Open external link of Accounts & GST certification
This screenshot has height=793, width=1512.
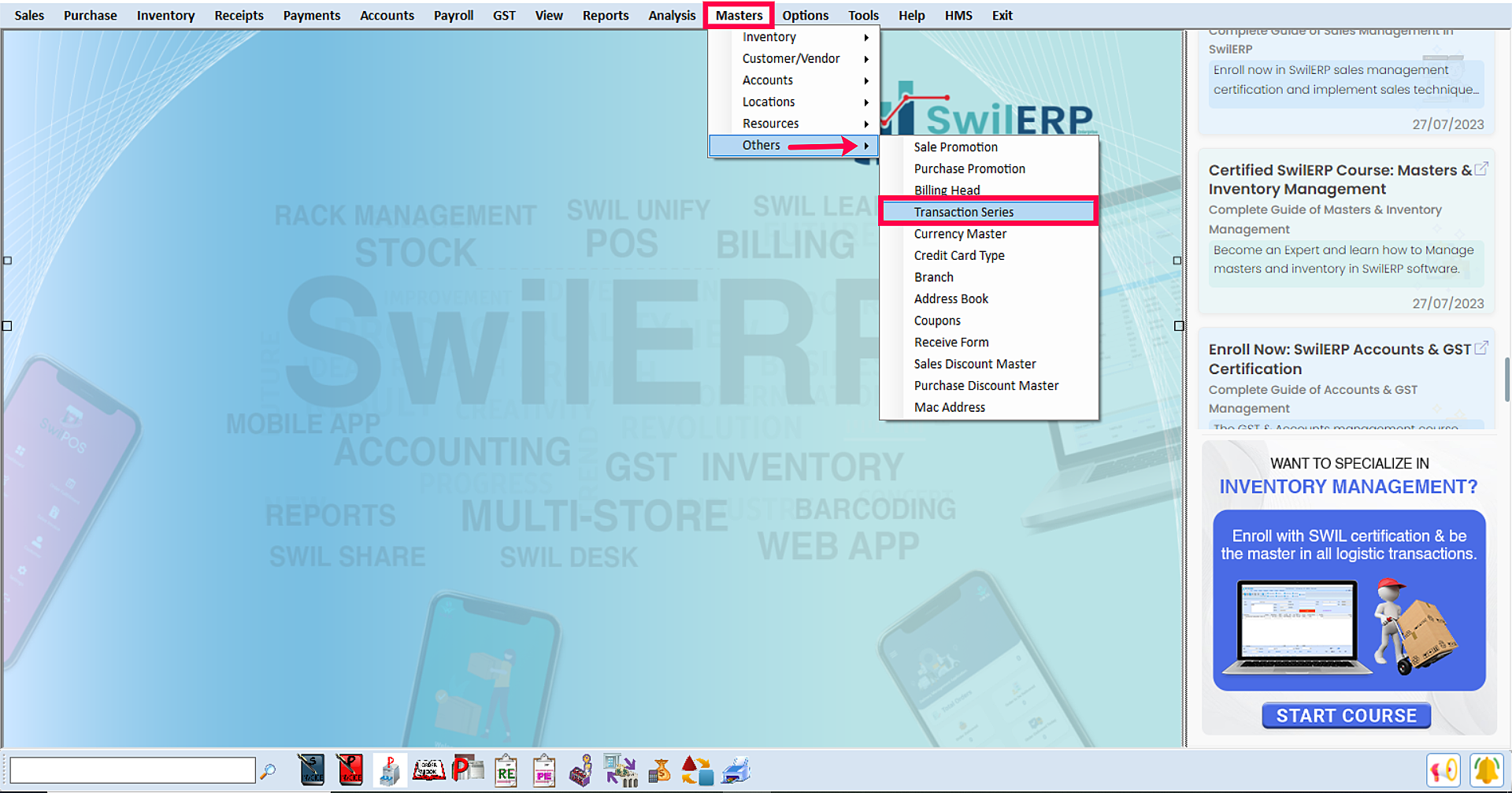coord(1481,347)
